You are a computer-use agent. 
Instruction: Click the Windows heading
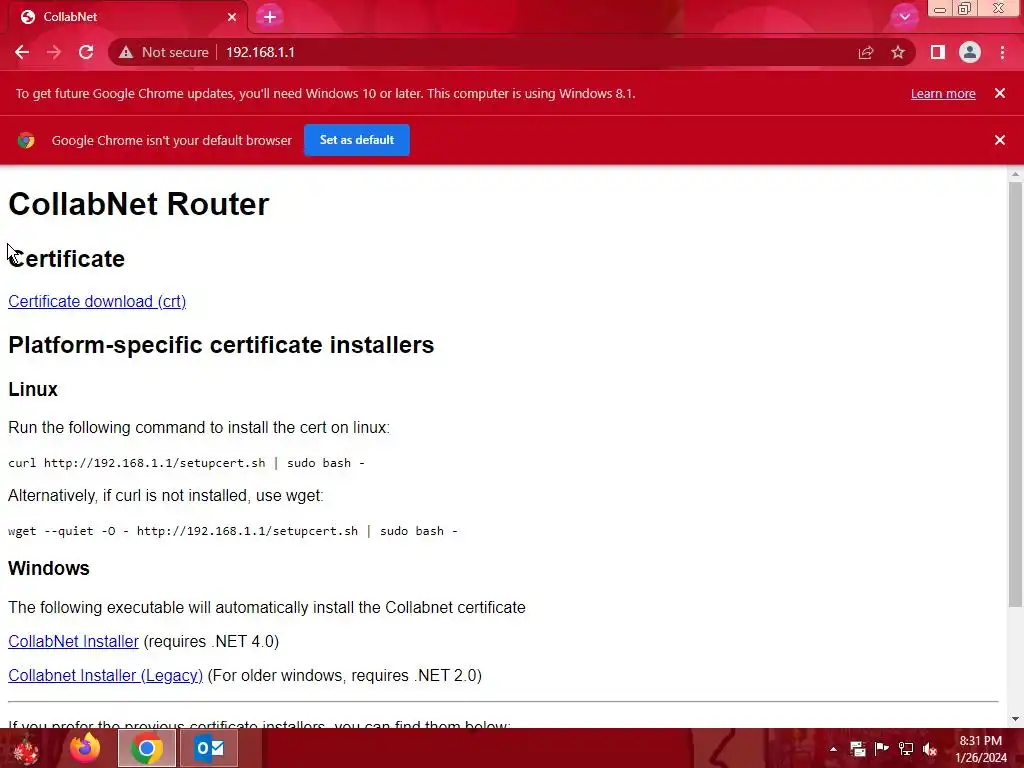pos(48,568)
